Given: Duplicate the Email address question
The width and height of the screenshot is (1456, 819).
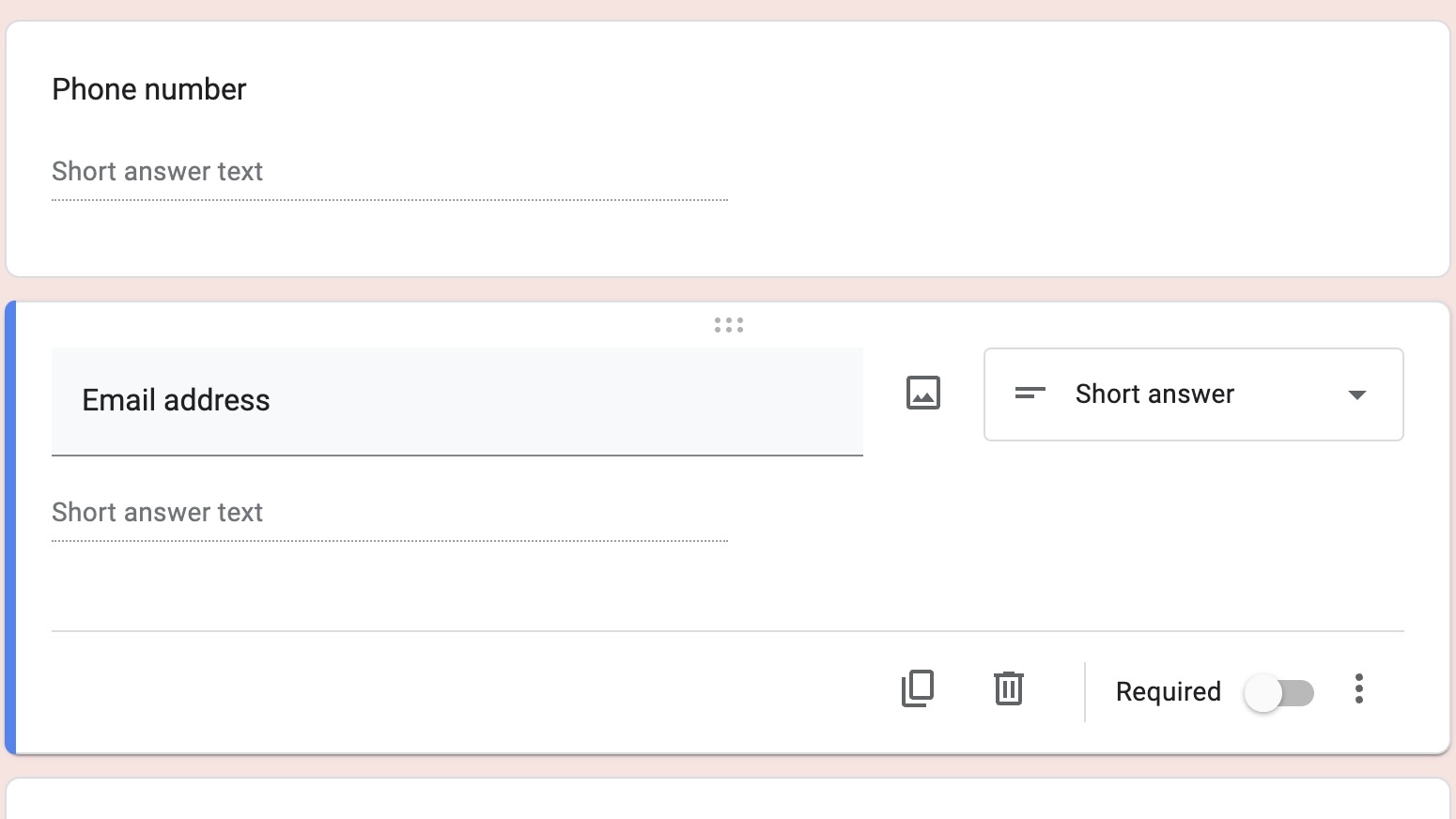Looking at the screenshot, I should point(917,688).
